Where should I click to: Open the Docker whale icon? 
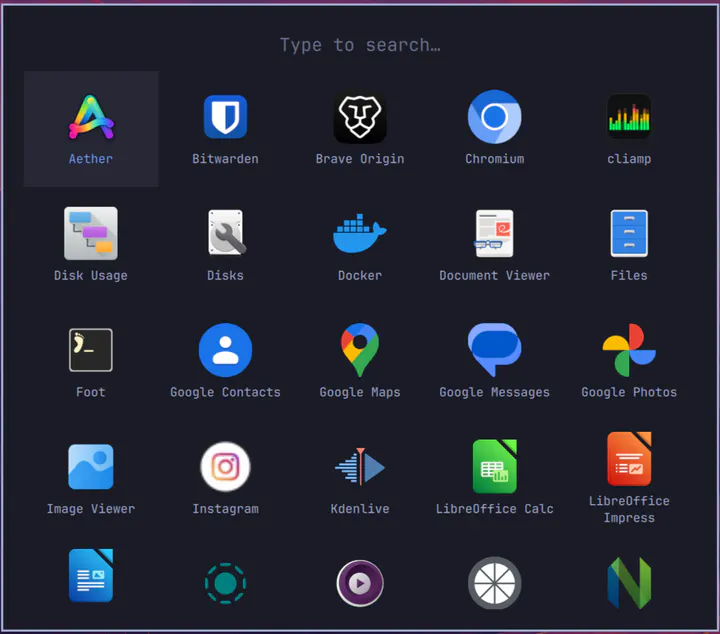360,233
